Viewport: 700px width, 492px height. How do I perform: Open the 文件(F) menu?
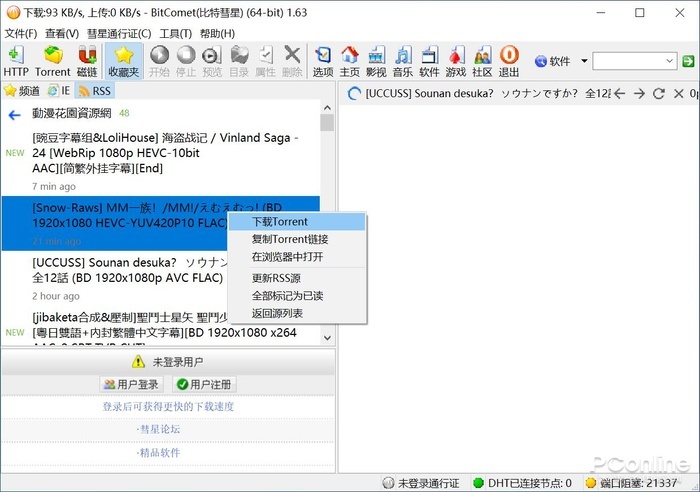[x=21, y=33]
